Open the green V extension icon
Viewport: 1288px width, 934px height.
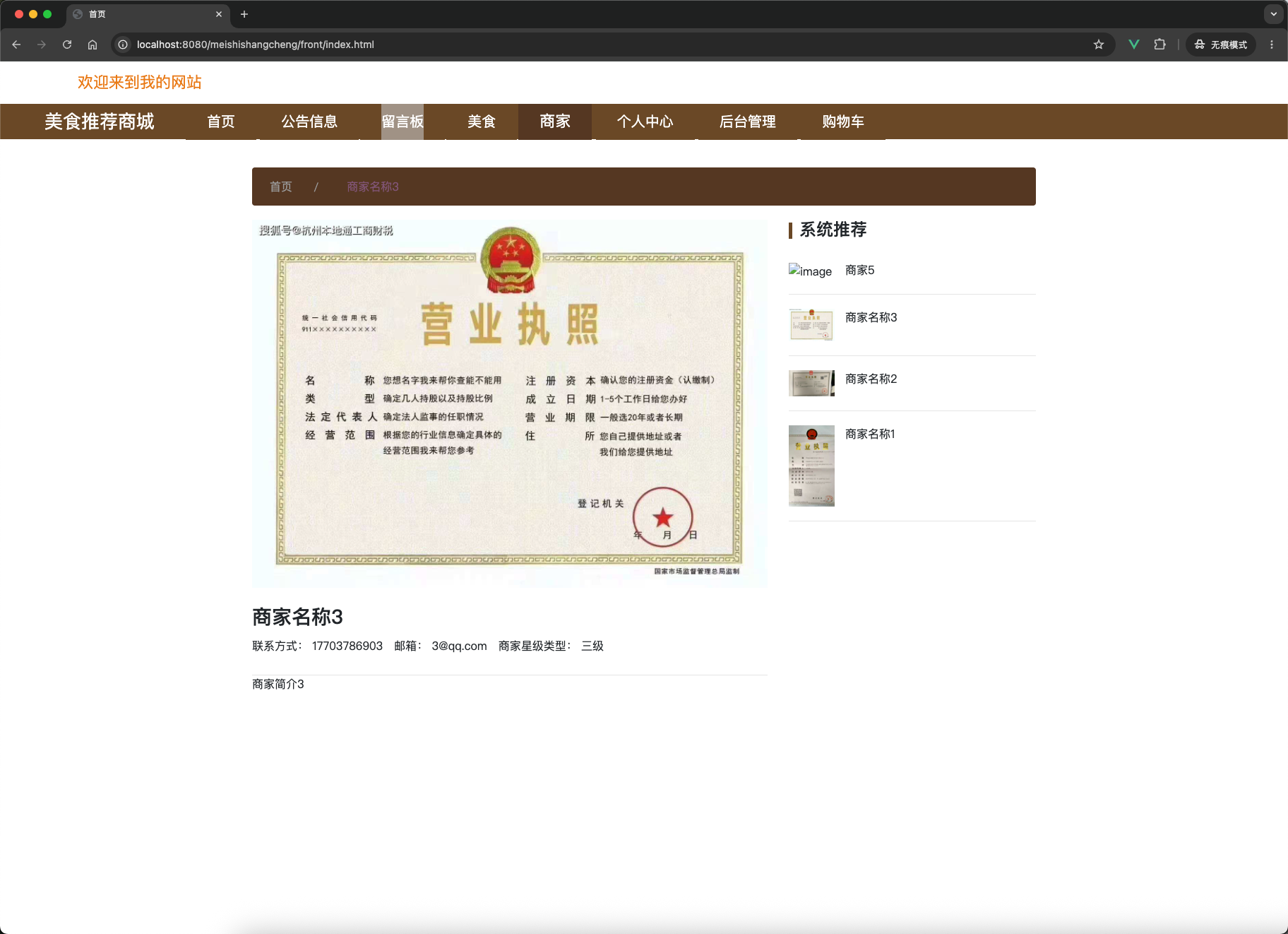(x=1134, y=45)
